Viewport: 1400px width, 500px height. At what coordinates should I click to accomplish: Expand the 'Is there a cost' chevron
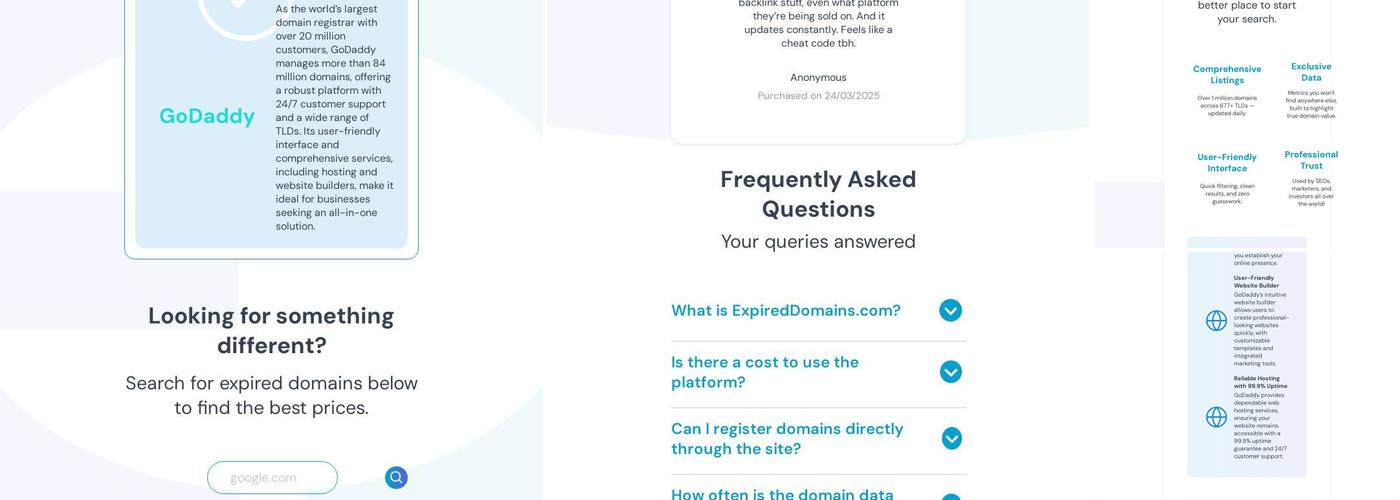950,372
